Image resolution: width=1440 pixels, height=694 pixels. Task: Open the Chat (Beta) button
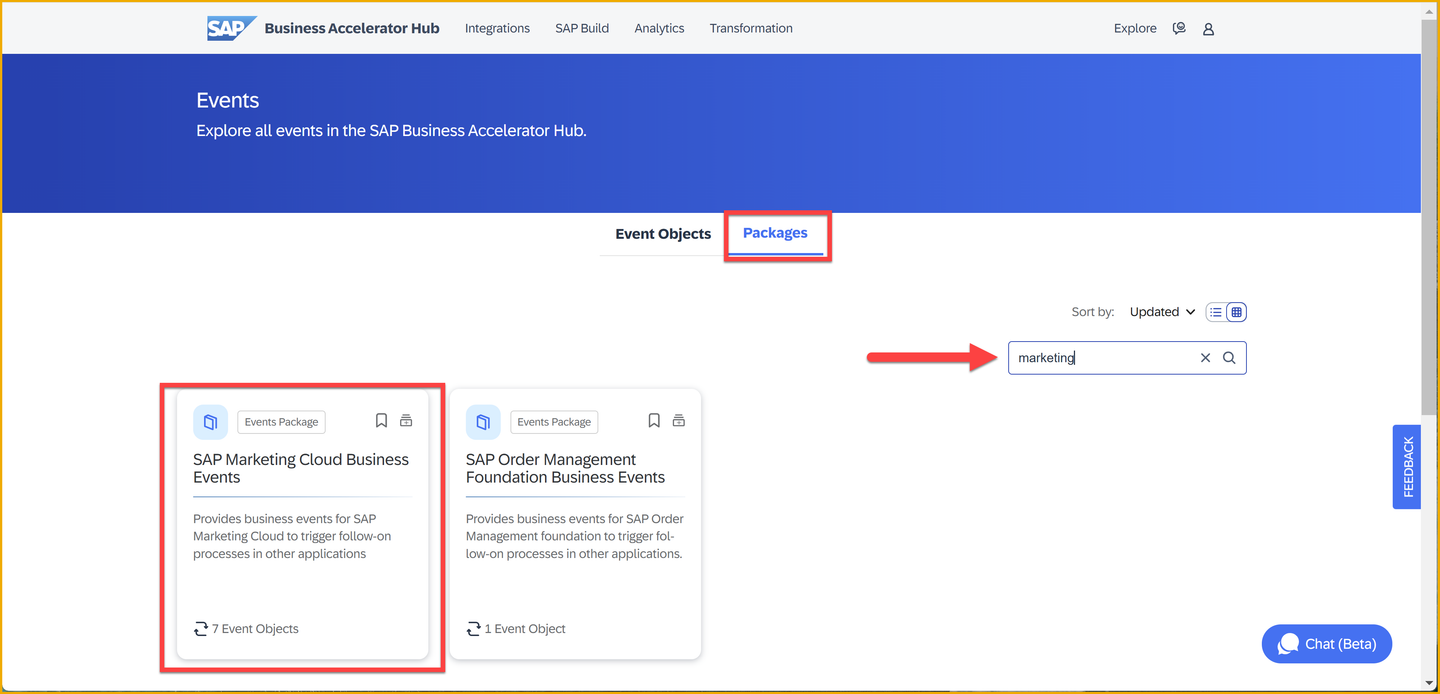tap(1327, 644)
